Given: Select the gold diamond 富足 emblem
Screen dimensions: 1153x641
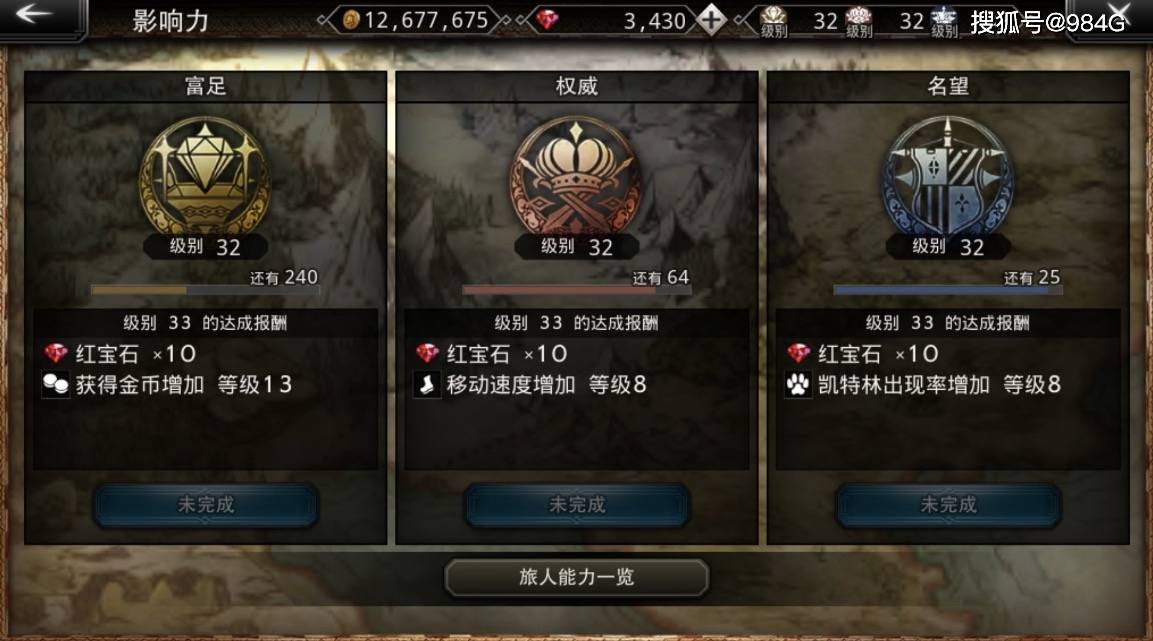Looking at the screenshot, I should [204, 176].
